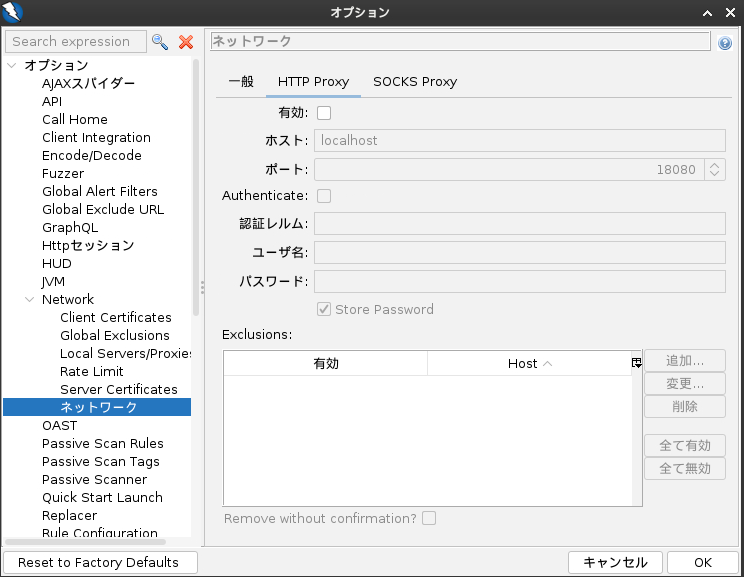Click the キャンセル button
The width and height of the screenshot is (744, 577).
[x=615, y=562]
